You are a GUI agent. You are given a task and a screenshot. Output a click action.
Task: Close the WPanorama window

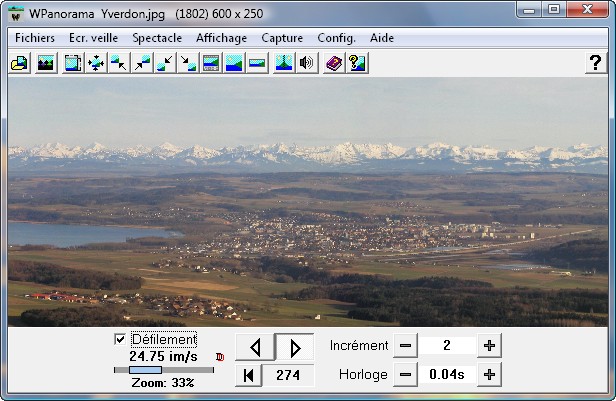(x=587, y=9)
